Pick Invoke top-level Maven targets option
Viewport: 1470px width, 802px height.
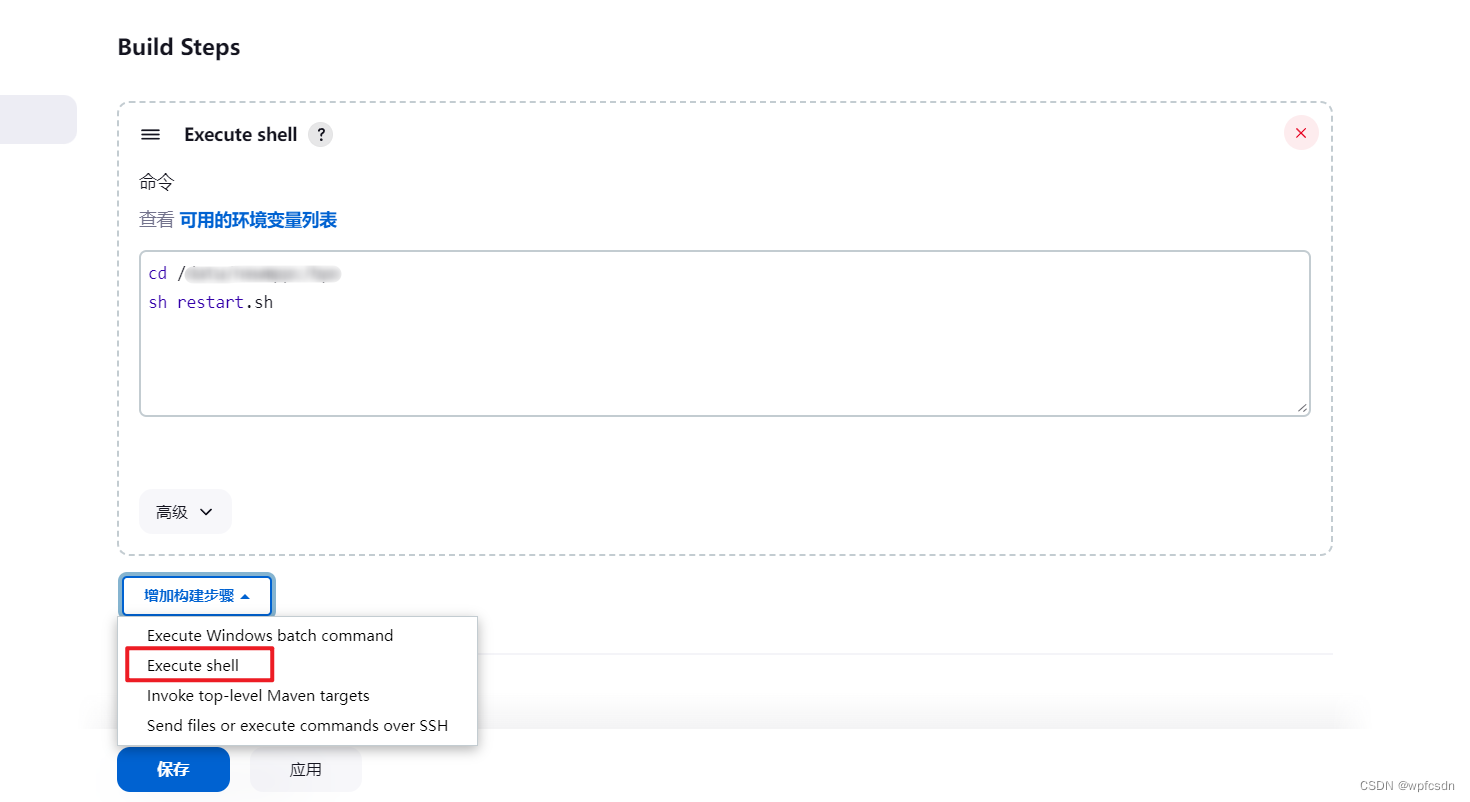click(258, 695)
